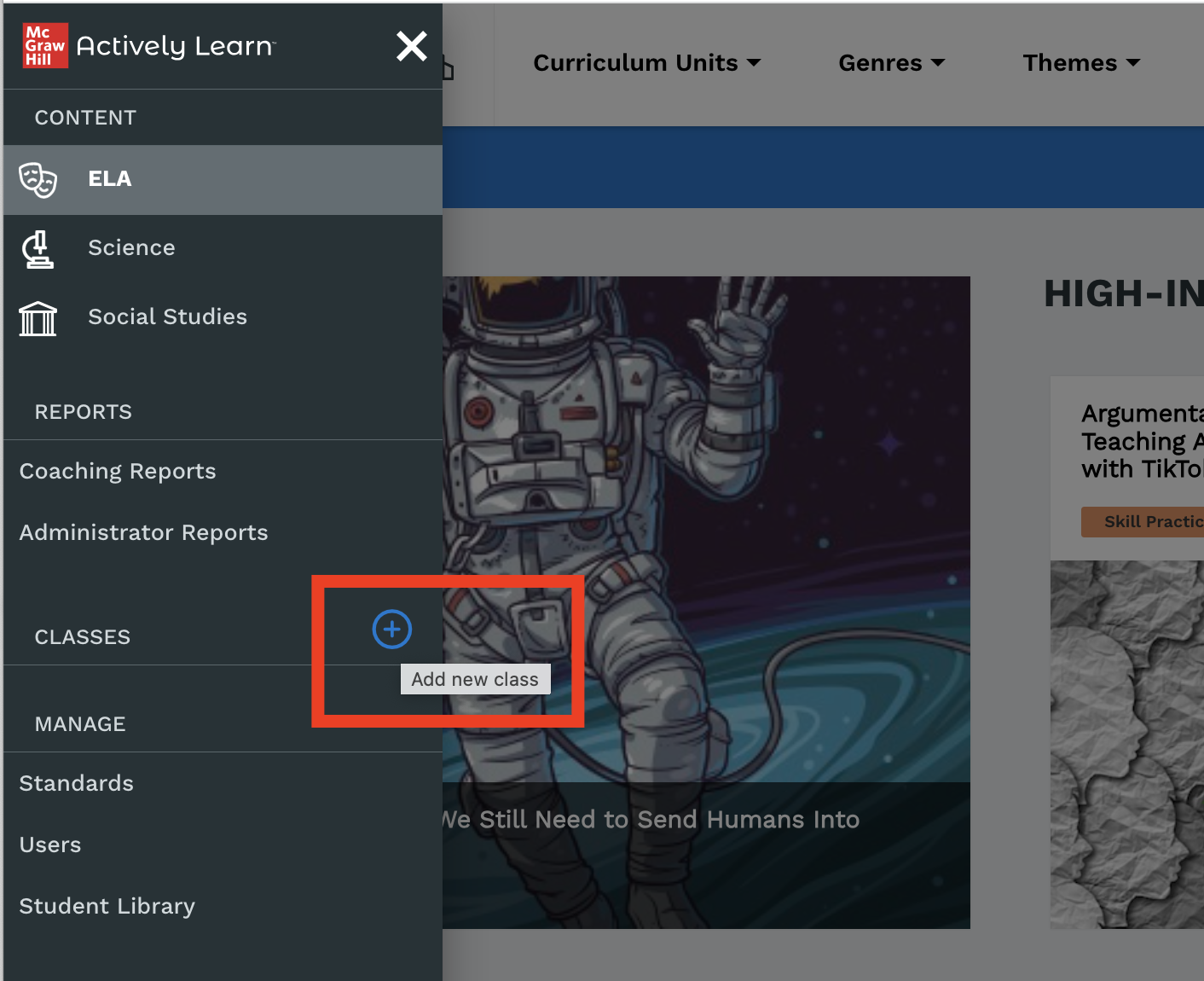Image resolution: width=1204 pixels, height=981 pixels.
Task: Open the paper faces article thumbnail
Action: [1127, 744]
